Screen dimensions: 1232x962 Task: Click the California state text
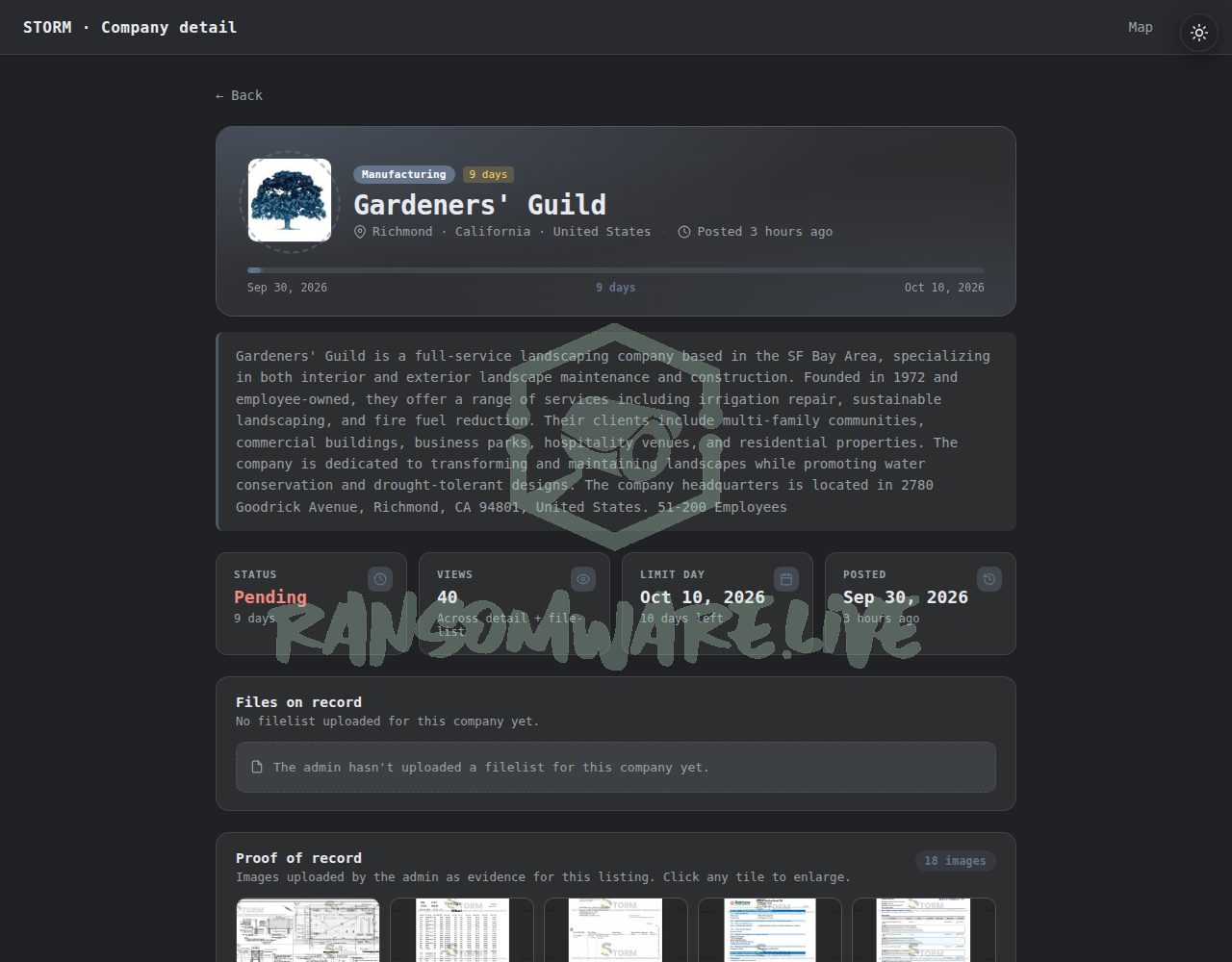point(493,232)
